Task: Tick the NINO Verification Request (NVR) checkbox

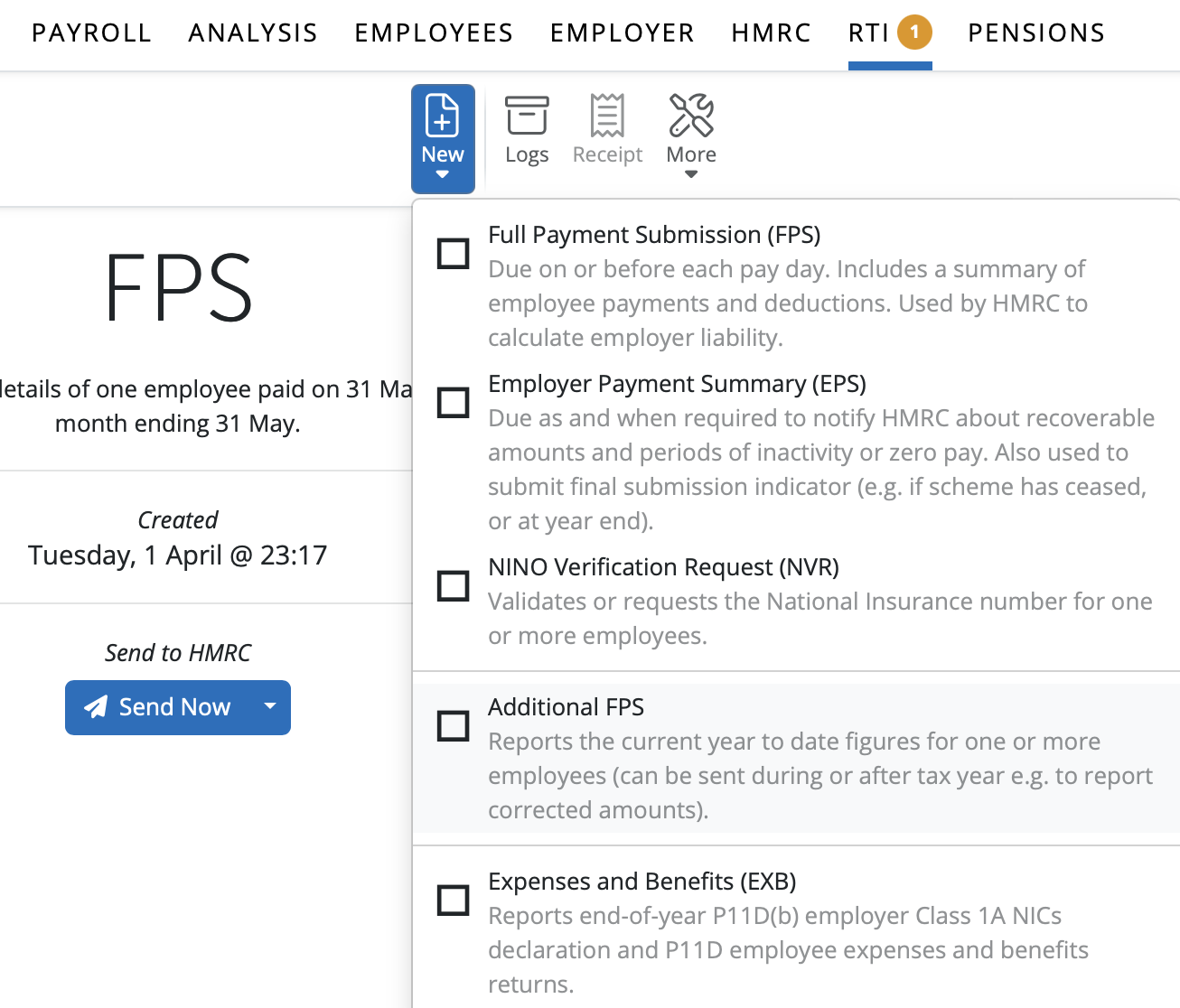Action: coord(454,585)
